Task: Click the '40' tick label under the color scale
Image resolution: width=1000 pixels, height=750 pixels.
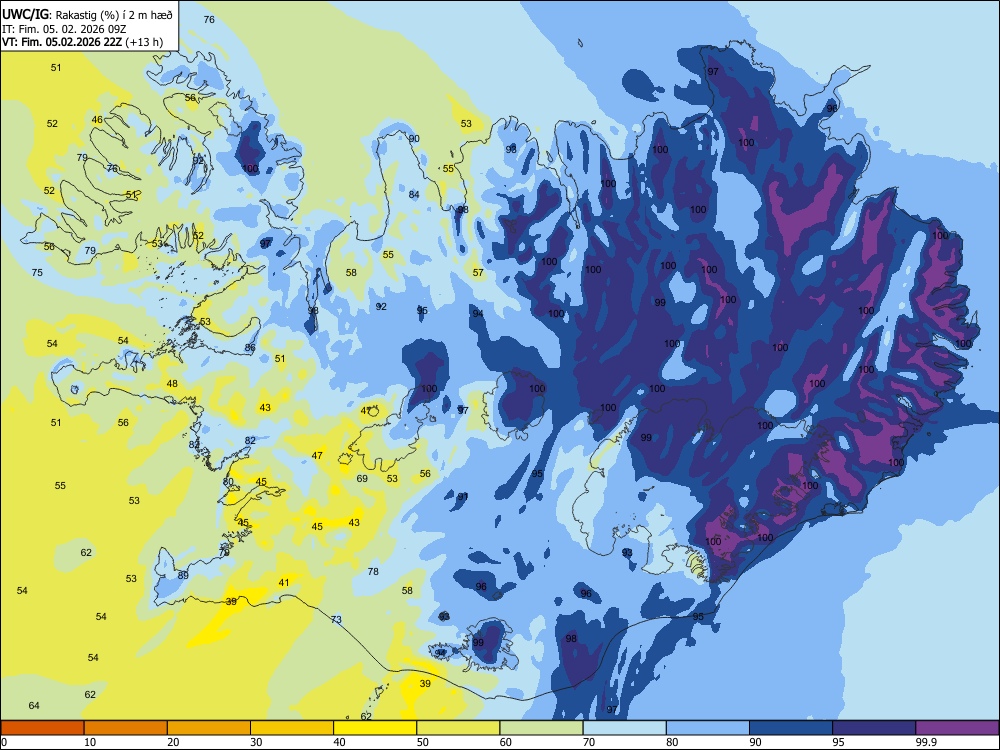Action: (339, 742)
